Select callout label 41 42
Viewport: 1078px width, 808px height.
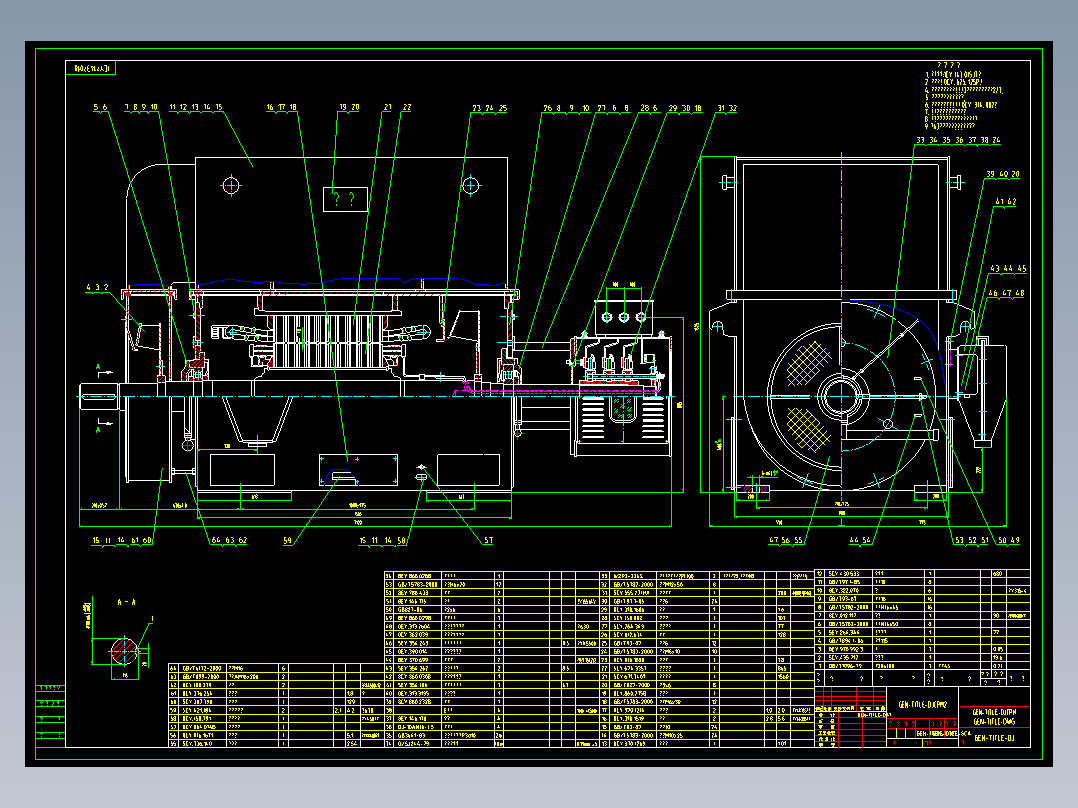tap(1005, 201)
